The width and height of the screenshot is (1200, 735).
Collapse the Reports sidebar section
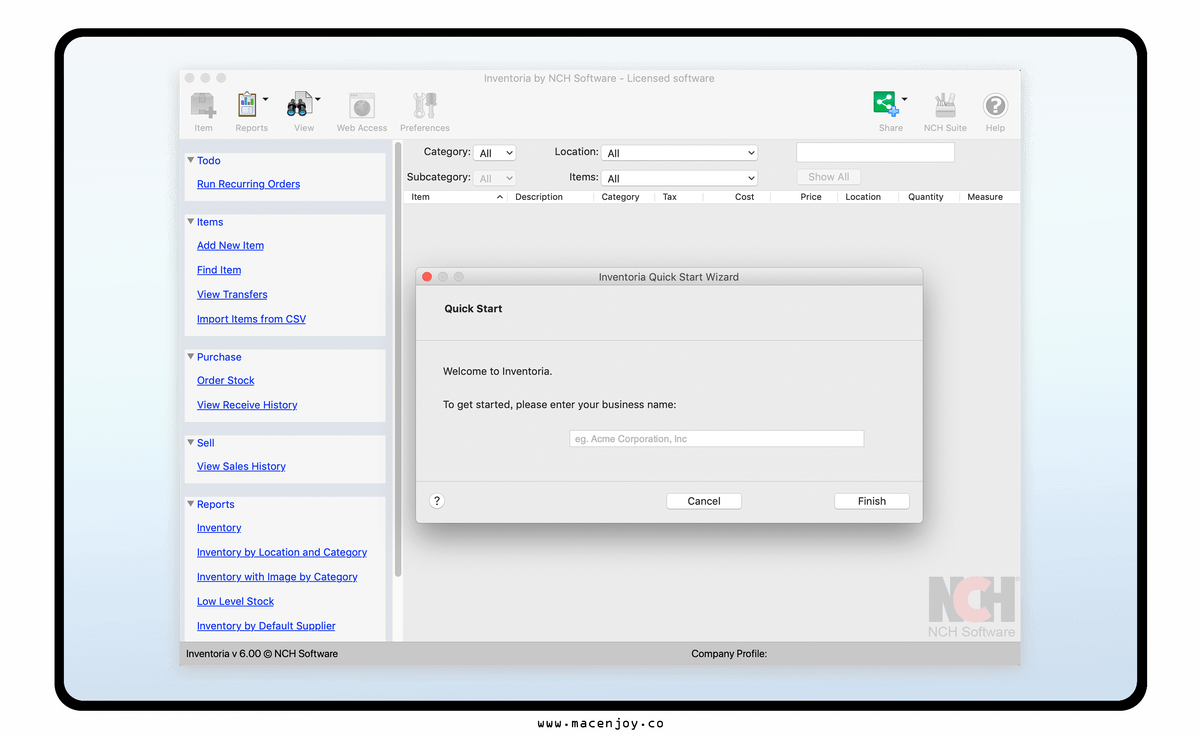(191, 504)
